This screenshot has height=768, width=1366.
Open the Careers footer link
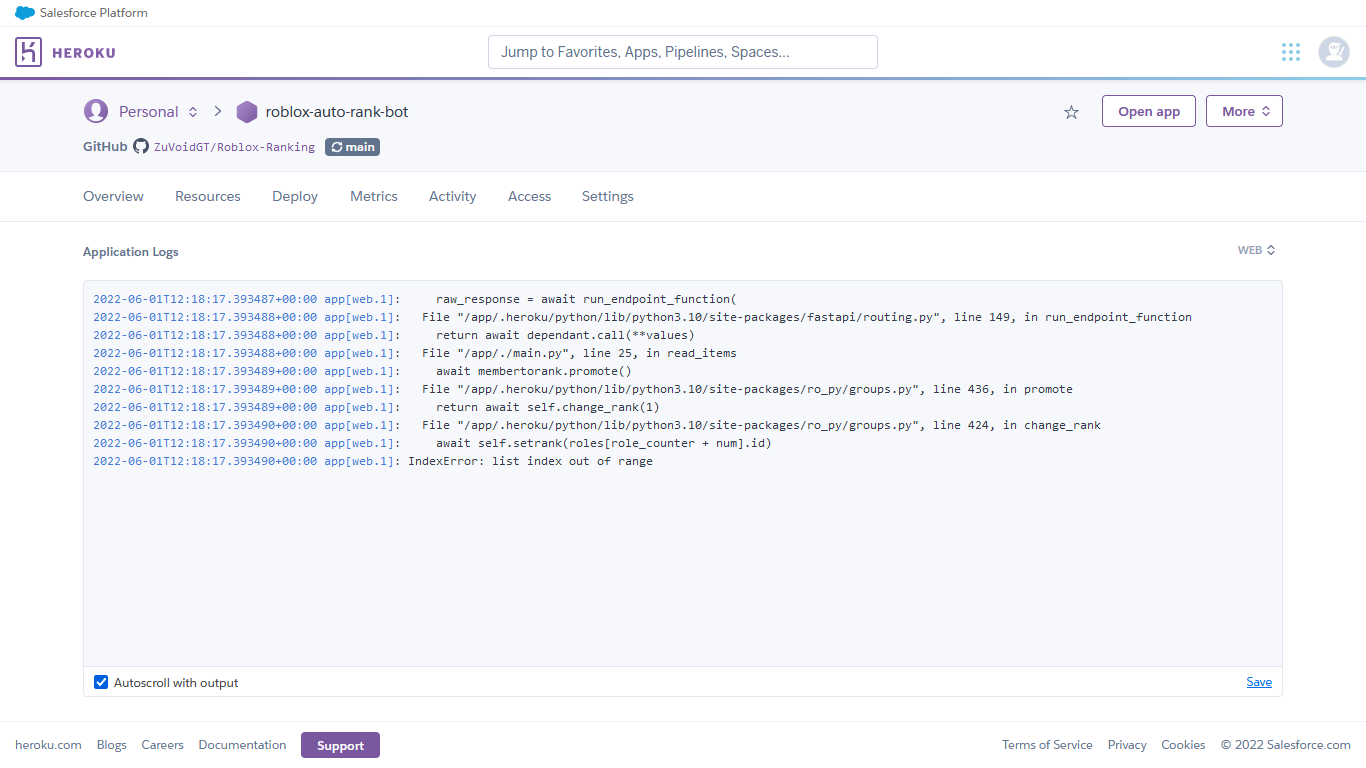pyautogui.click(x=162, y=745)
